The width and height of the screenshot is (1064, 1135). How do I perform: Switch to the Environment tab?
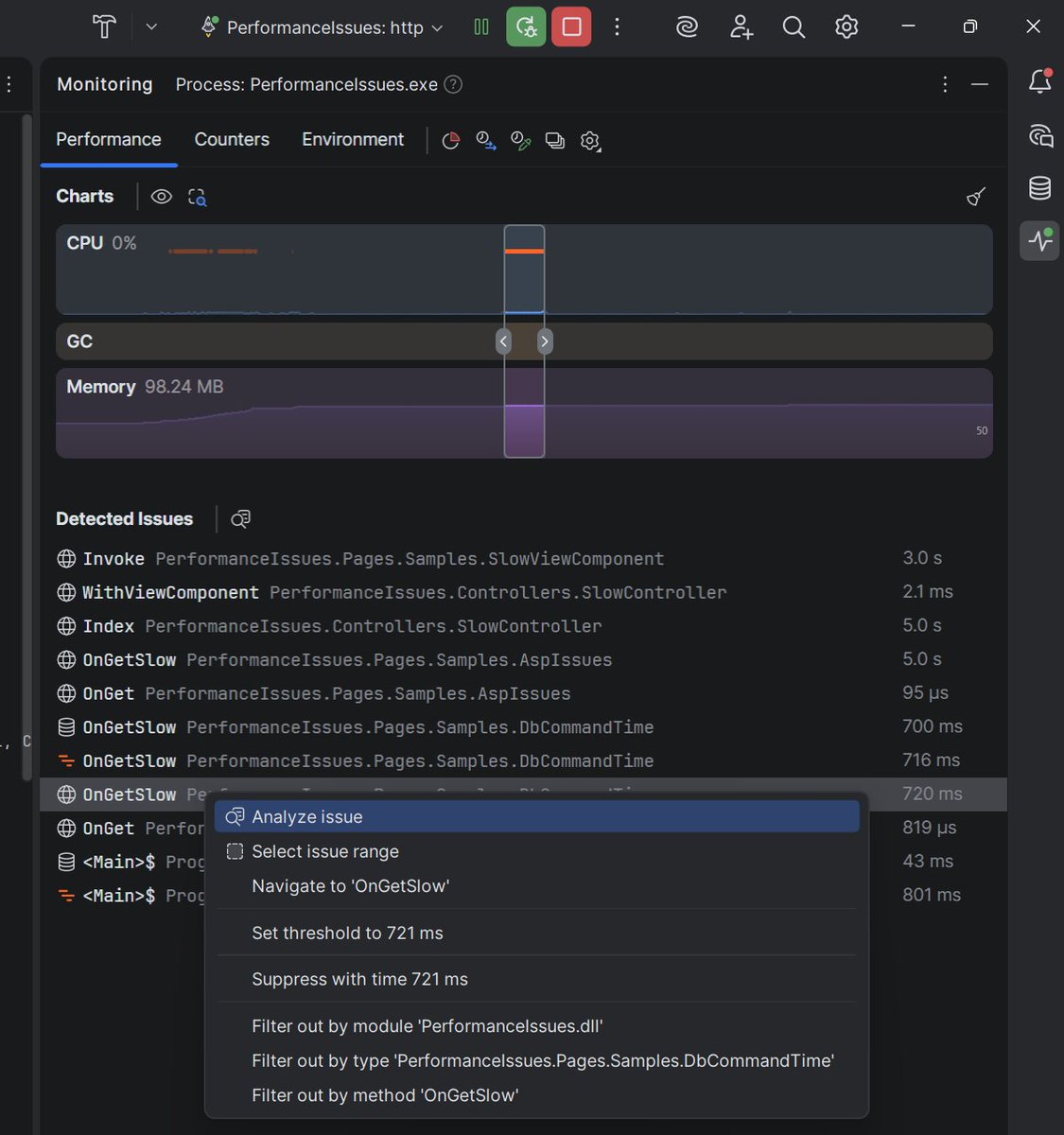point(353,140)
